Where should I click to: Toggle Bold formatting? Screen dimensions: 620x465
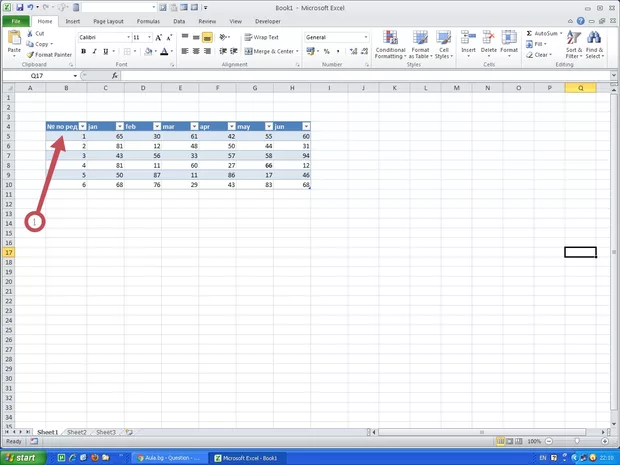click(x=83, y=51)
